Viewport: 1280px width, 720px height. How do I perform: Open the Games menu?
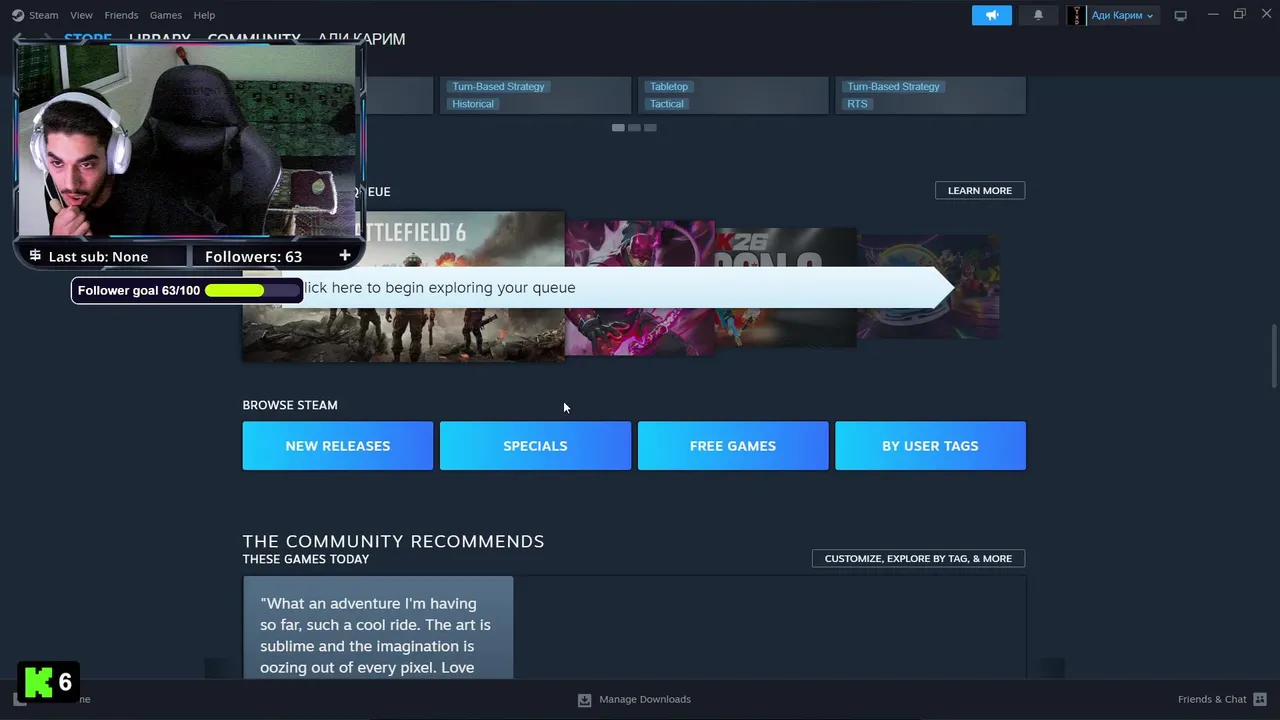coord(165,15)
